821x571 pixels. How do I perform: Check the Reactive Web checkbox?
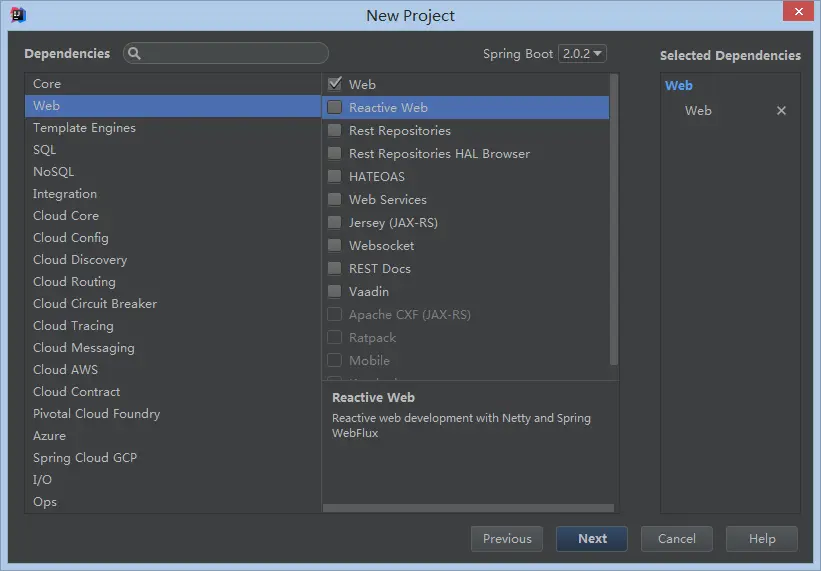335,107
